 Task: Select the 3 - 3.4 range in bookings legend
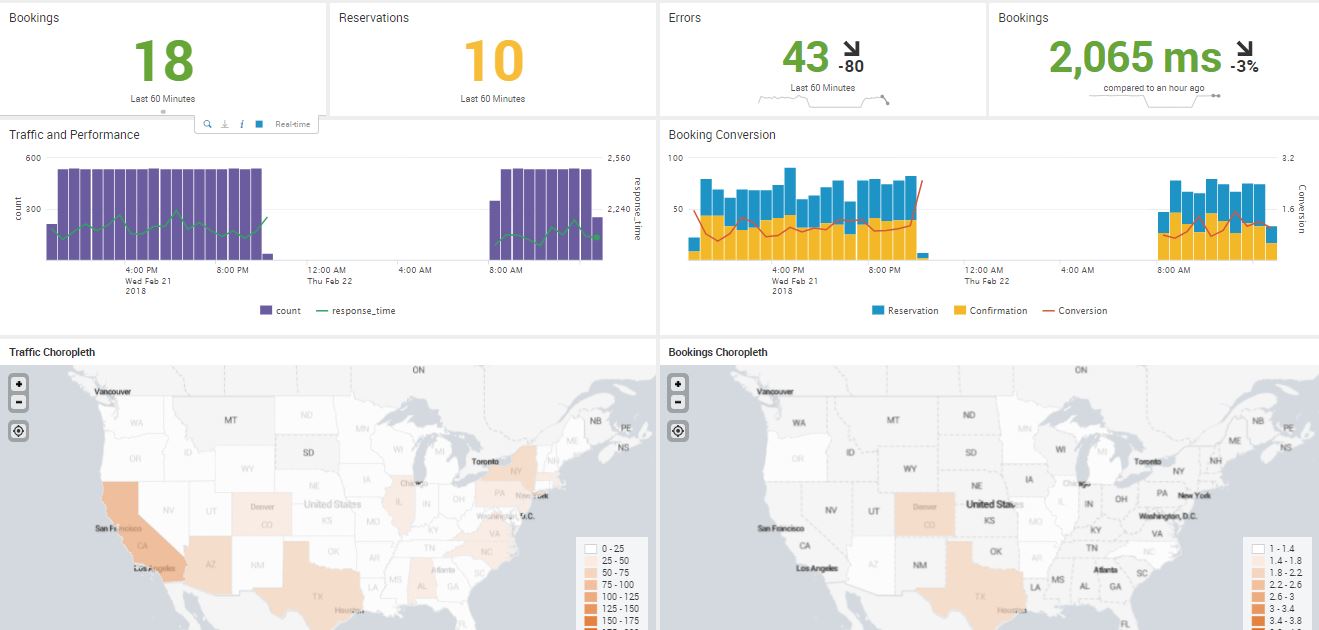click(x=1274, y=608)
